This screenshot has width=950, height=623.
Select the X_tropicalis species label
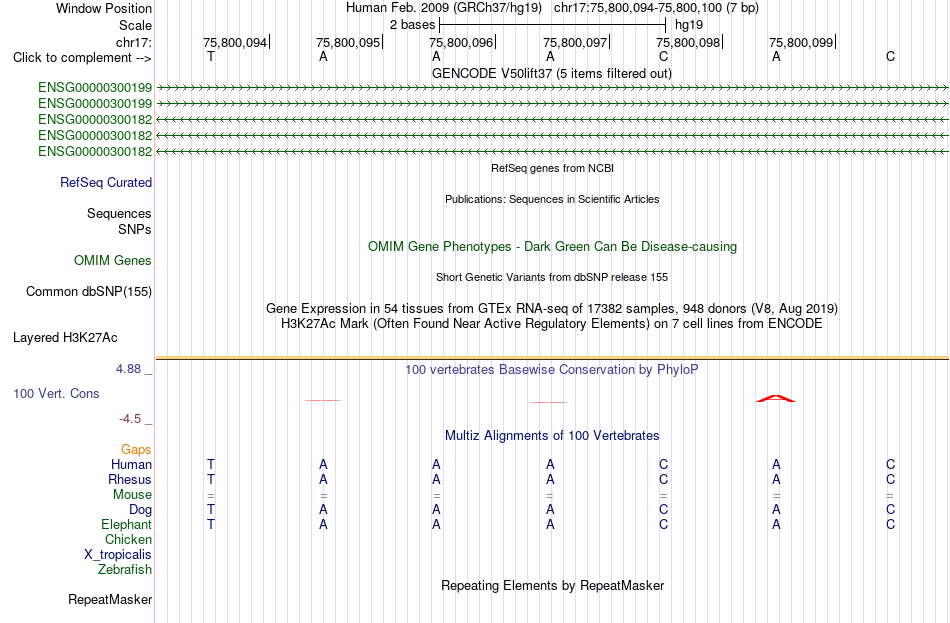tap(118, 555)
